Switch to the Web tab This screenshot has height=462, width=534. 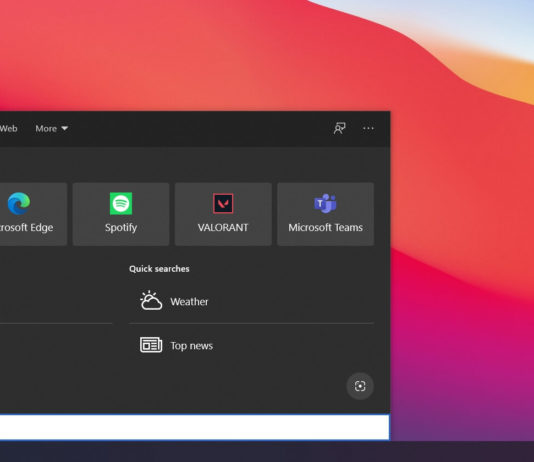9,129
